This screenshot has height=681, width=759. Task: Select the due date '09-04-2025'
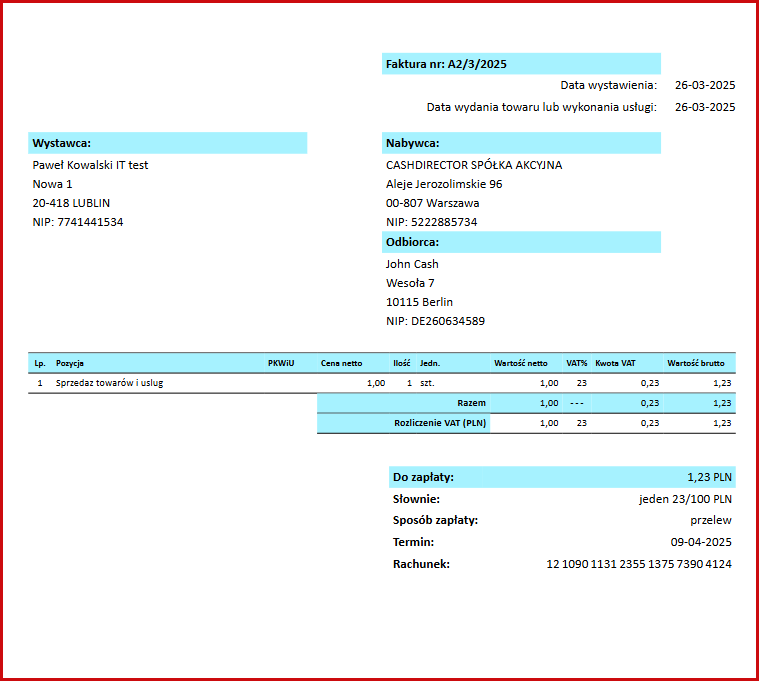(701, 542)
